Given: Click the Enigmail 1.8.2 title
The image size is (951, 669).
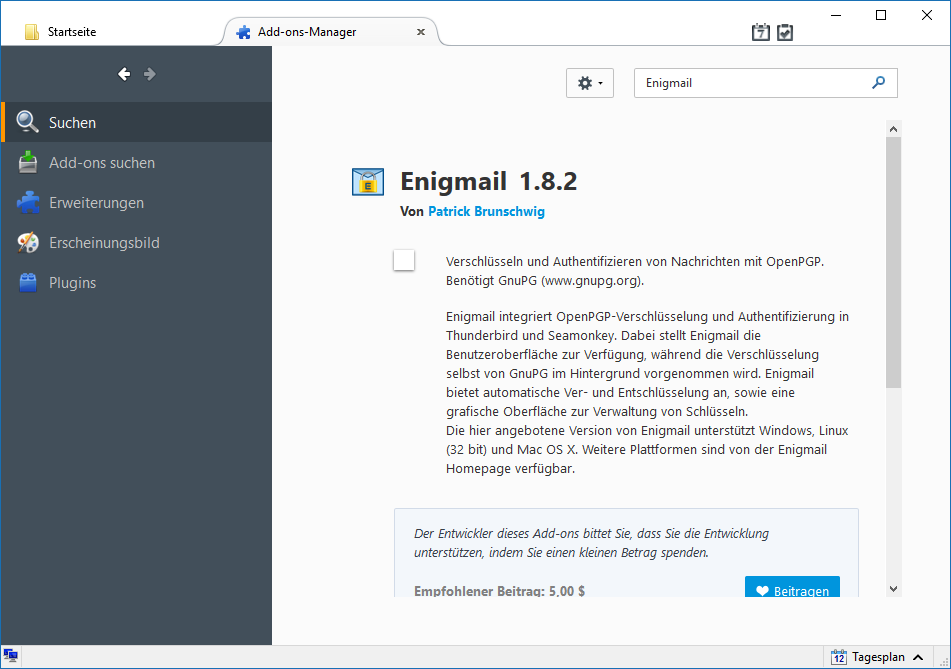Looking at the screenshot, I should pyautogui.click(x=488, y=181).
